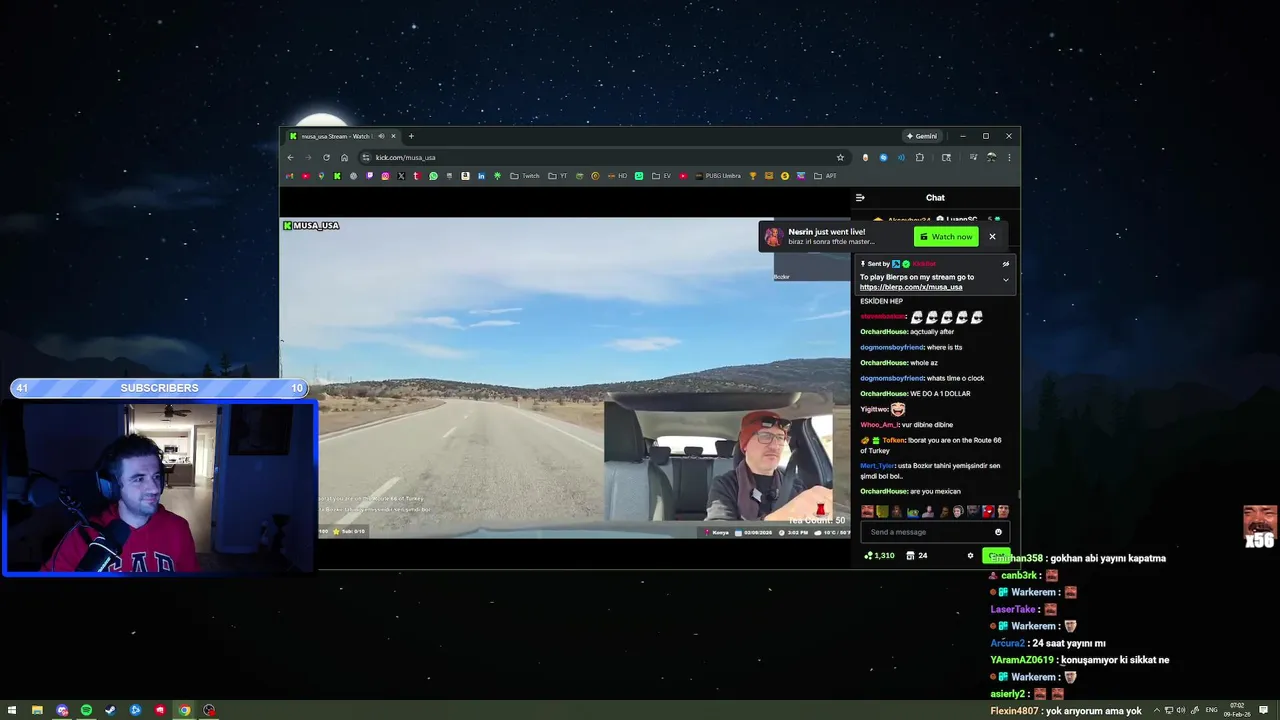Unpin the pinned message icon
Viewport: 1280px width, 720px height.
pyautogui.click(x=1006, y=264)
